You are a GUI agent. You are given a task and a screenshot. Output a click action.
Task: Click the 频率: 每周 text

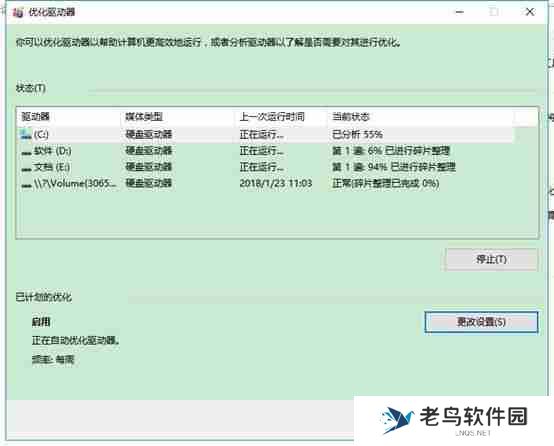click(x=53, y=360)
